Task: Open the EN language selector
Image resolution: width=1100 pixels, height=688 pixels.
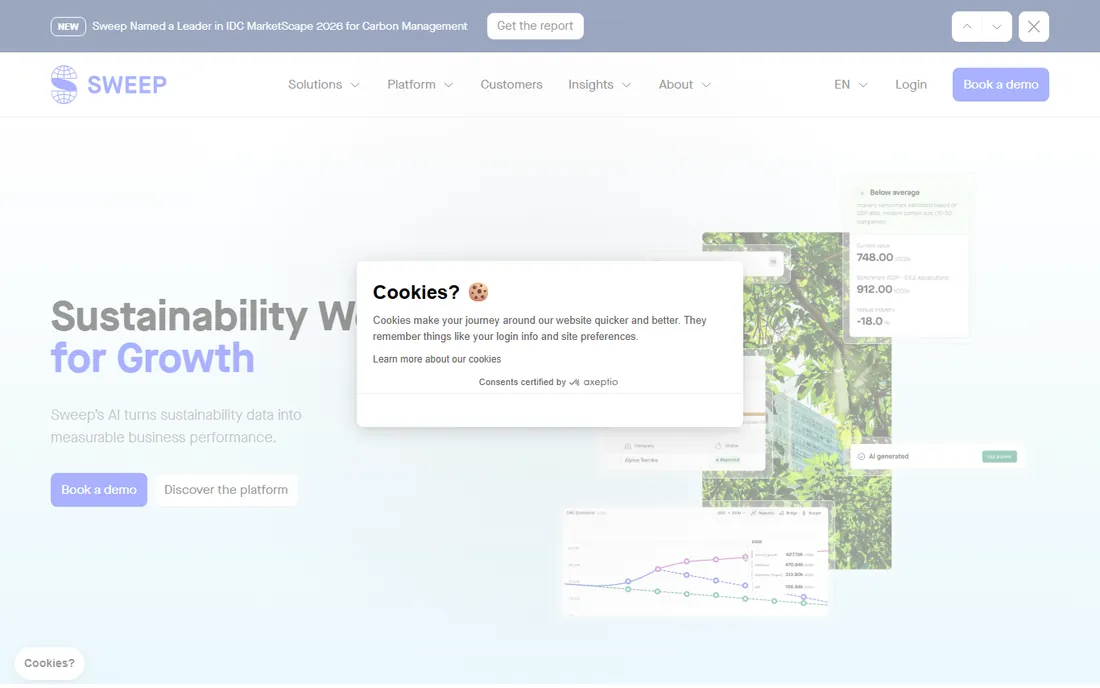Action: point(850,85)
